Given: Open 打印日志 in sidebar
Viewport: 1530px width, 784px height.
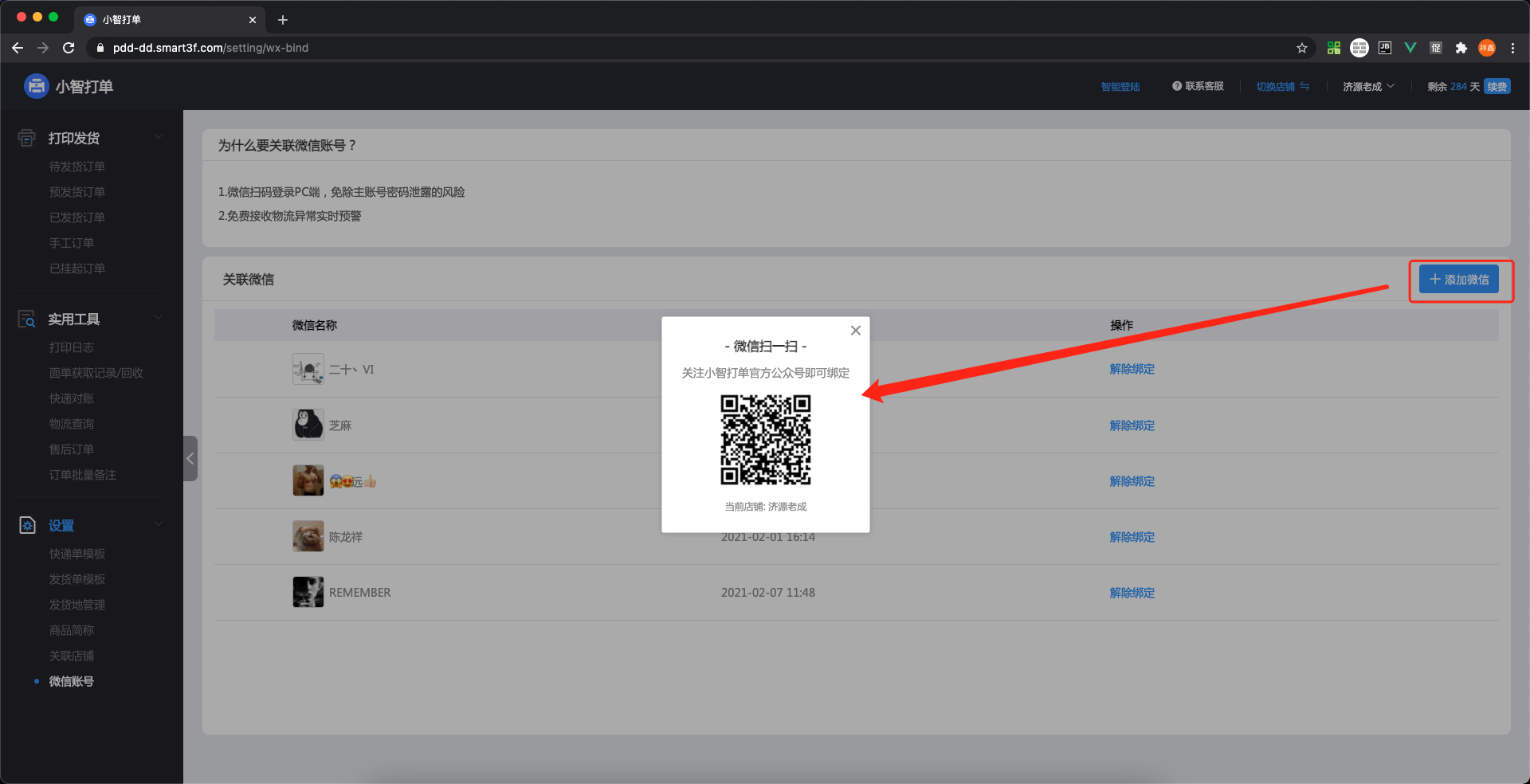Looking at the screenshot, I should click(x=72, y=347).
